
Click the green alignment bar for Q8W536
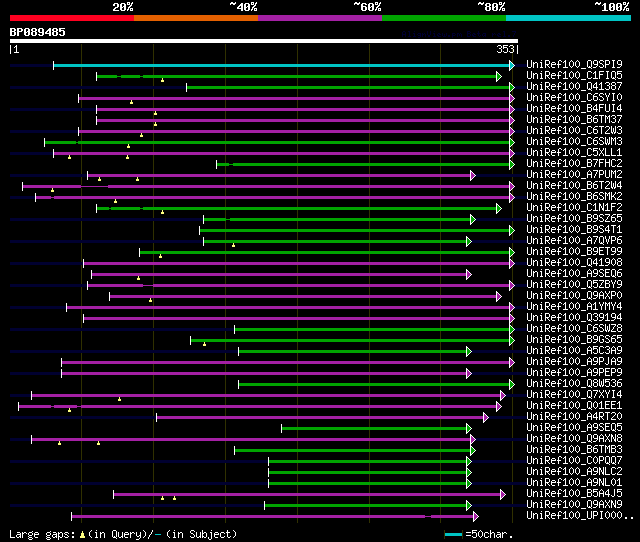point(374,384)
